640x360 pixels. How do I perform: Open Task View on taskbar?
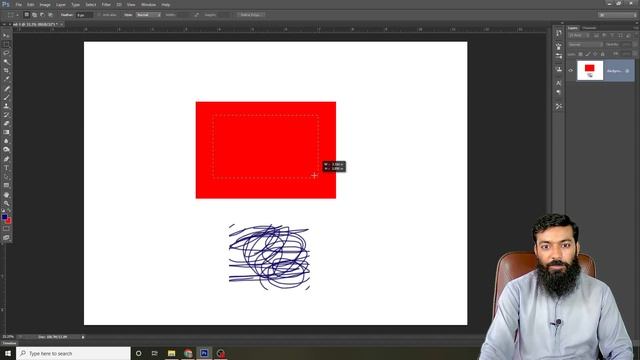tap(155, 353)
